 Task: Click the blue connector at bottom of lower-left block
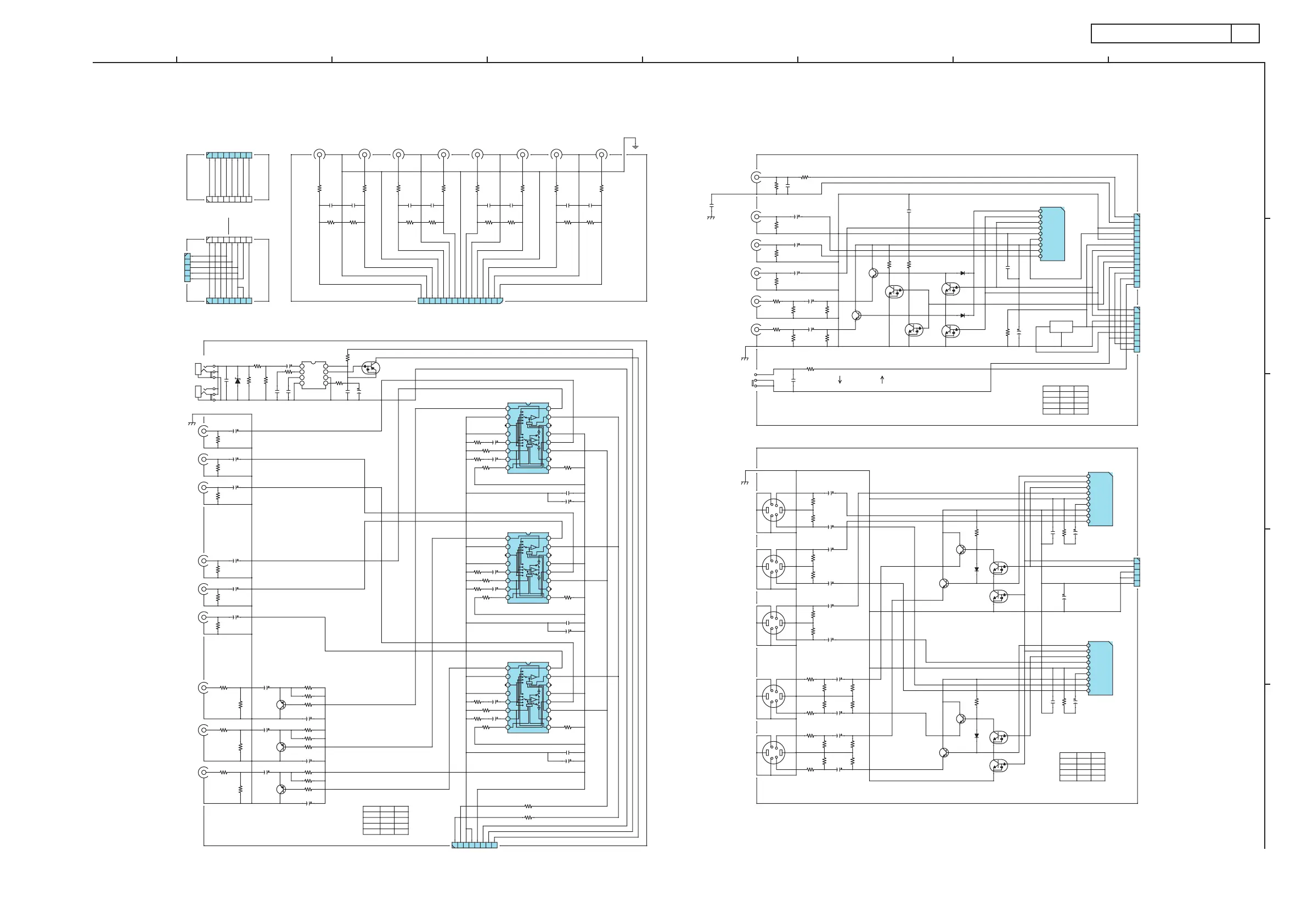tap(474, 846)
